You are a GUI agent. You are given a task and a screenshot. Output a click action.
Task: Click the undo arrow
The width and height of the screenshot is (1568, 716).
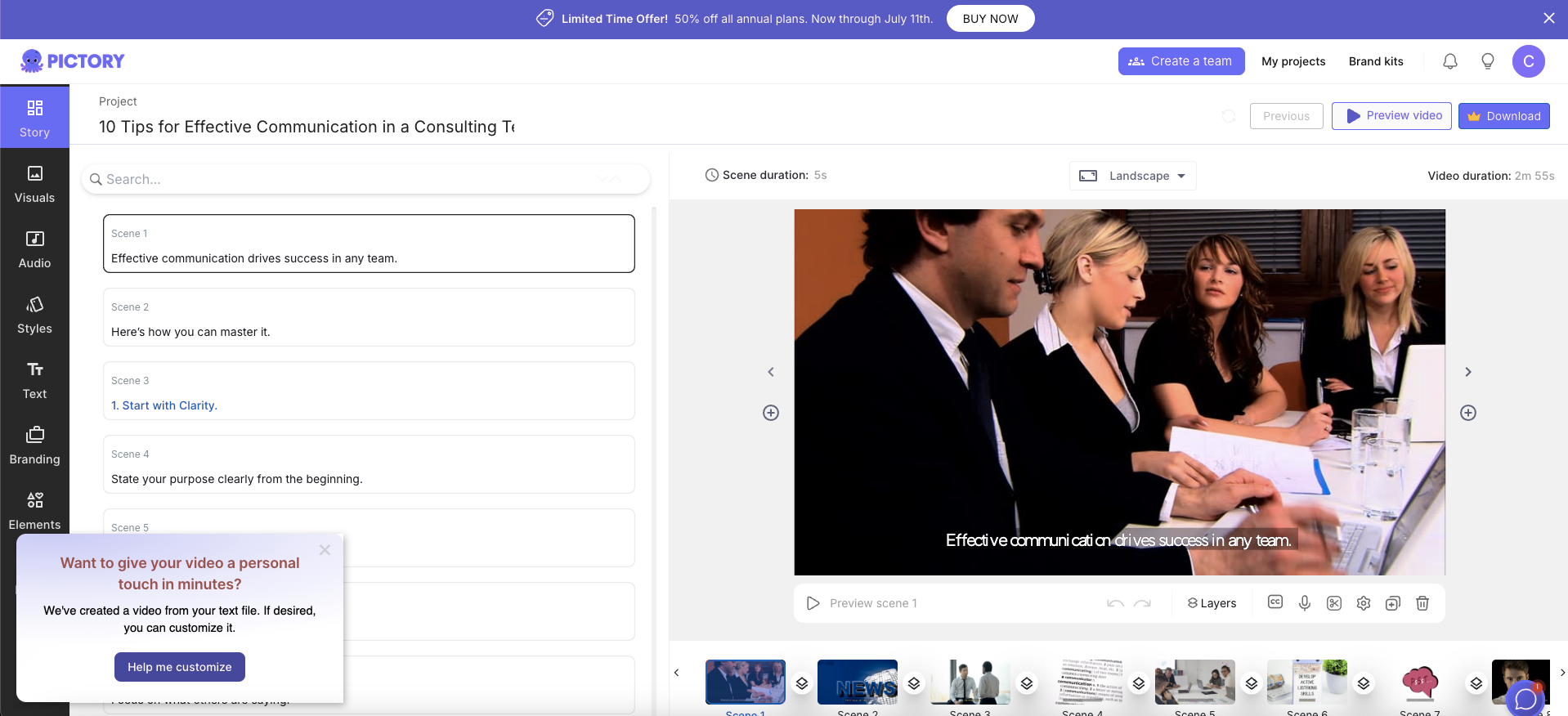click(1115, 603)
